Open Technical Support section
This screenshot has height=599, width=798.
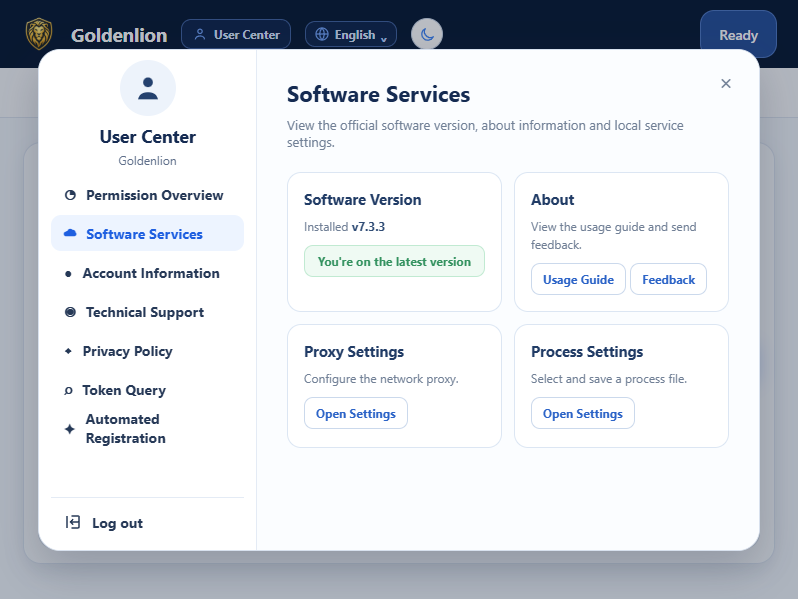(147, 312)
